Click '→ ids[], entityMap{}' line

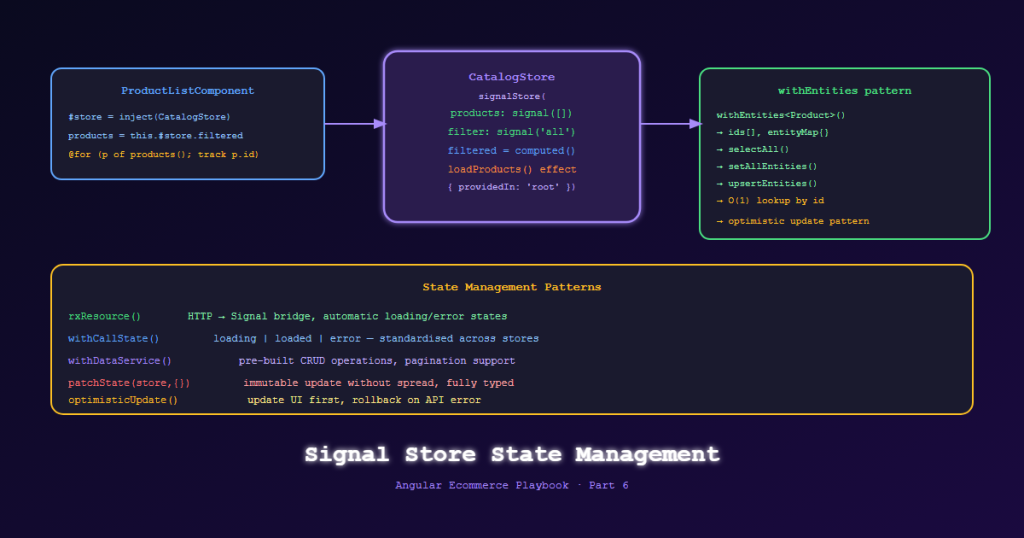coord(773,133)
